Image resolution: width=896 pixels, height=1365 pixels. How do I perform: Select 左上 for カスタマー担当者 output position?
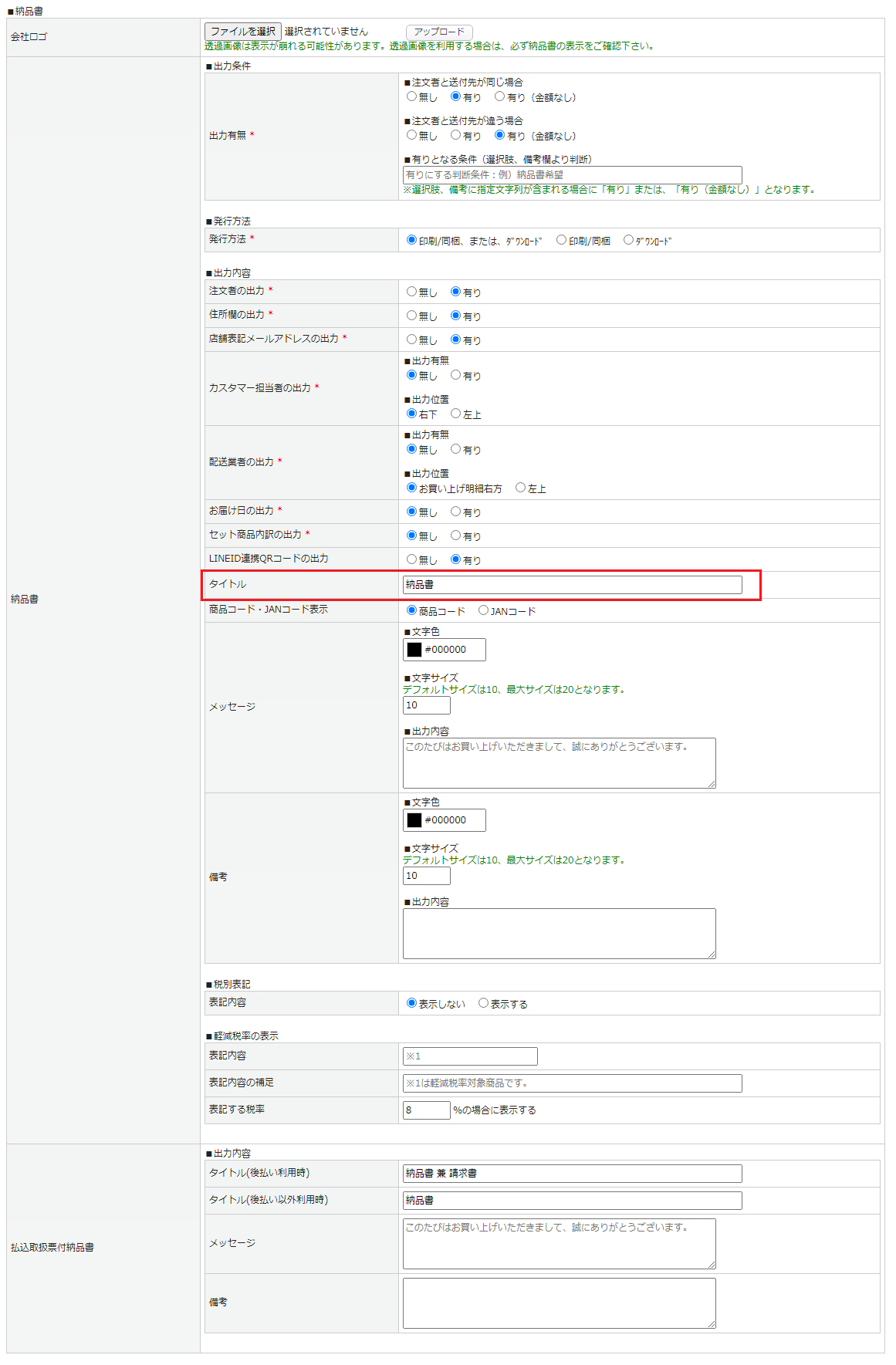coord(456,414)
